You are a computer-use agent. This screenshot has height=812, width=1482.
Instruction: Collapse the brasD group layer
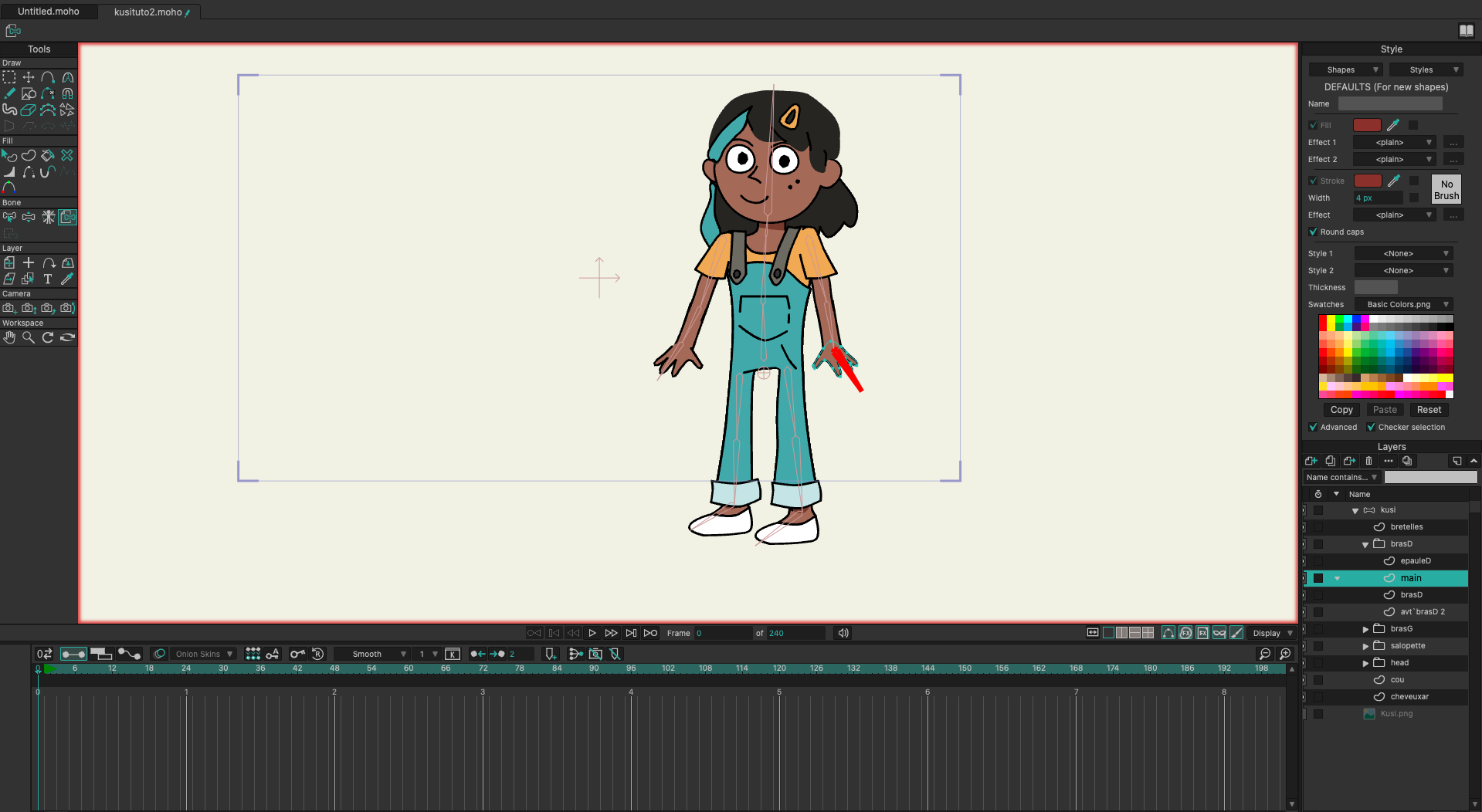point(1365,544)
